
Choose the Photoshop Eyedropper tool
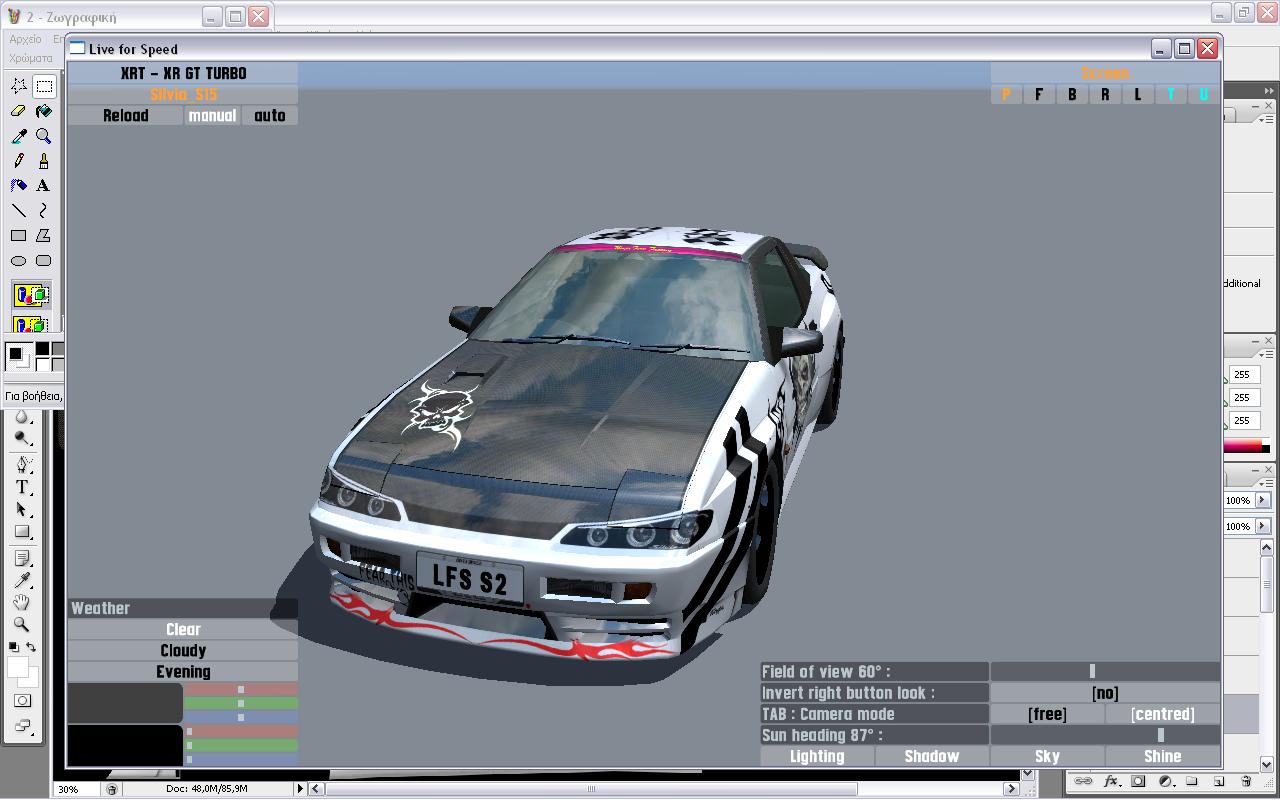(22, 580)
